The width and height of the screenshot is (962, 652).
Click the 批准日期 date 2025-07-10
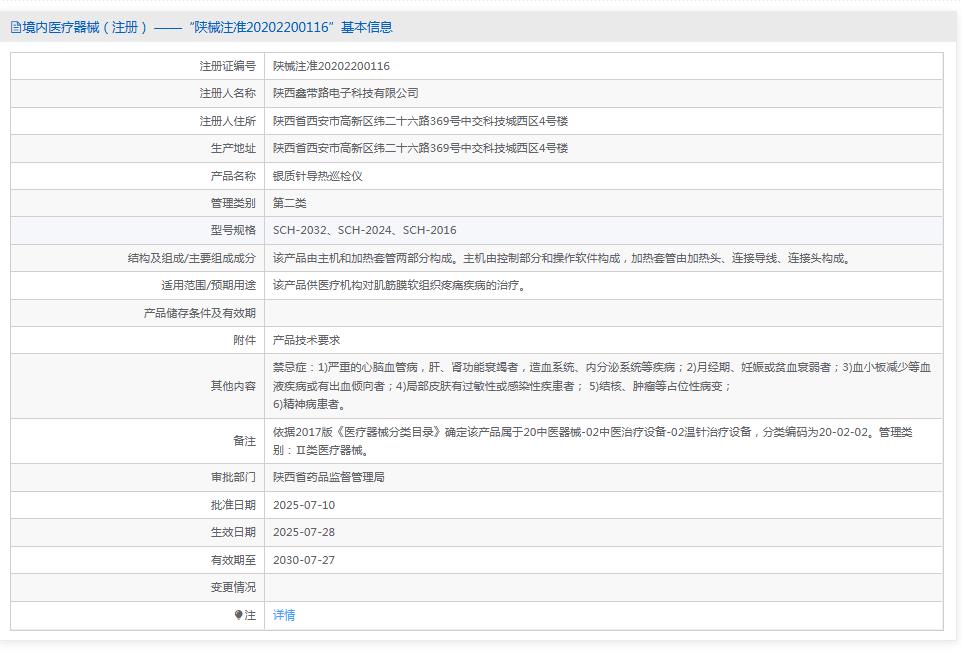pyautogui.click(x=303, y=505)
